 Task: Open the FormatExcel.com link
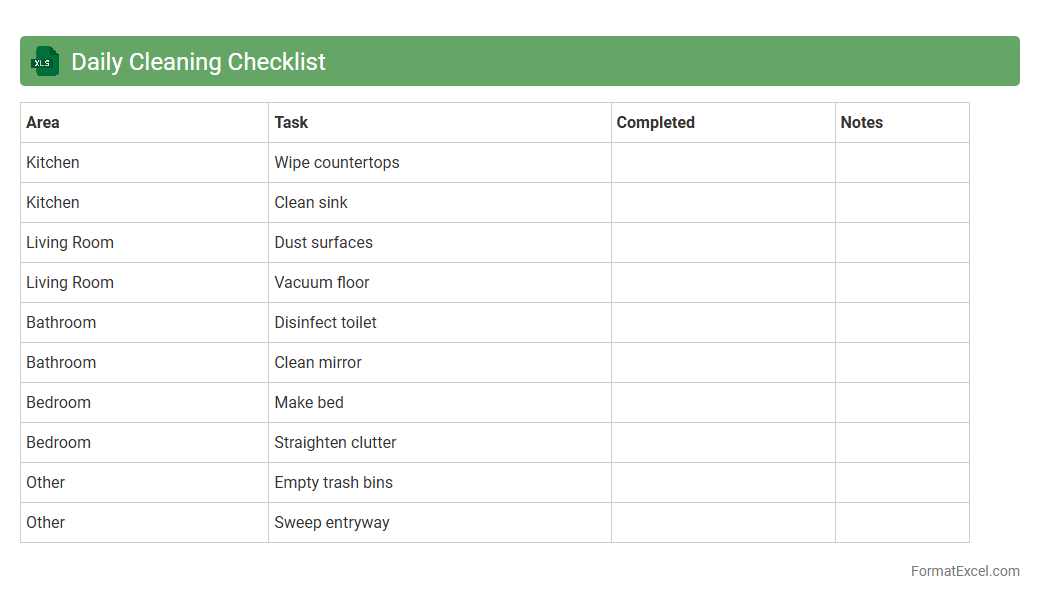pos(964,571)
